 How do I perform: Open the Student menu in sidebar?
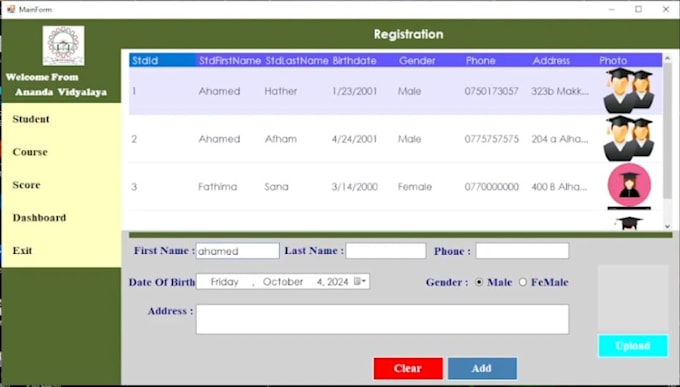tap(31, 119)
